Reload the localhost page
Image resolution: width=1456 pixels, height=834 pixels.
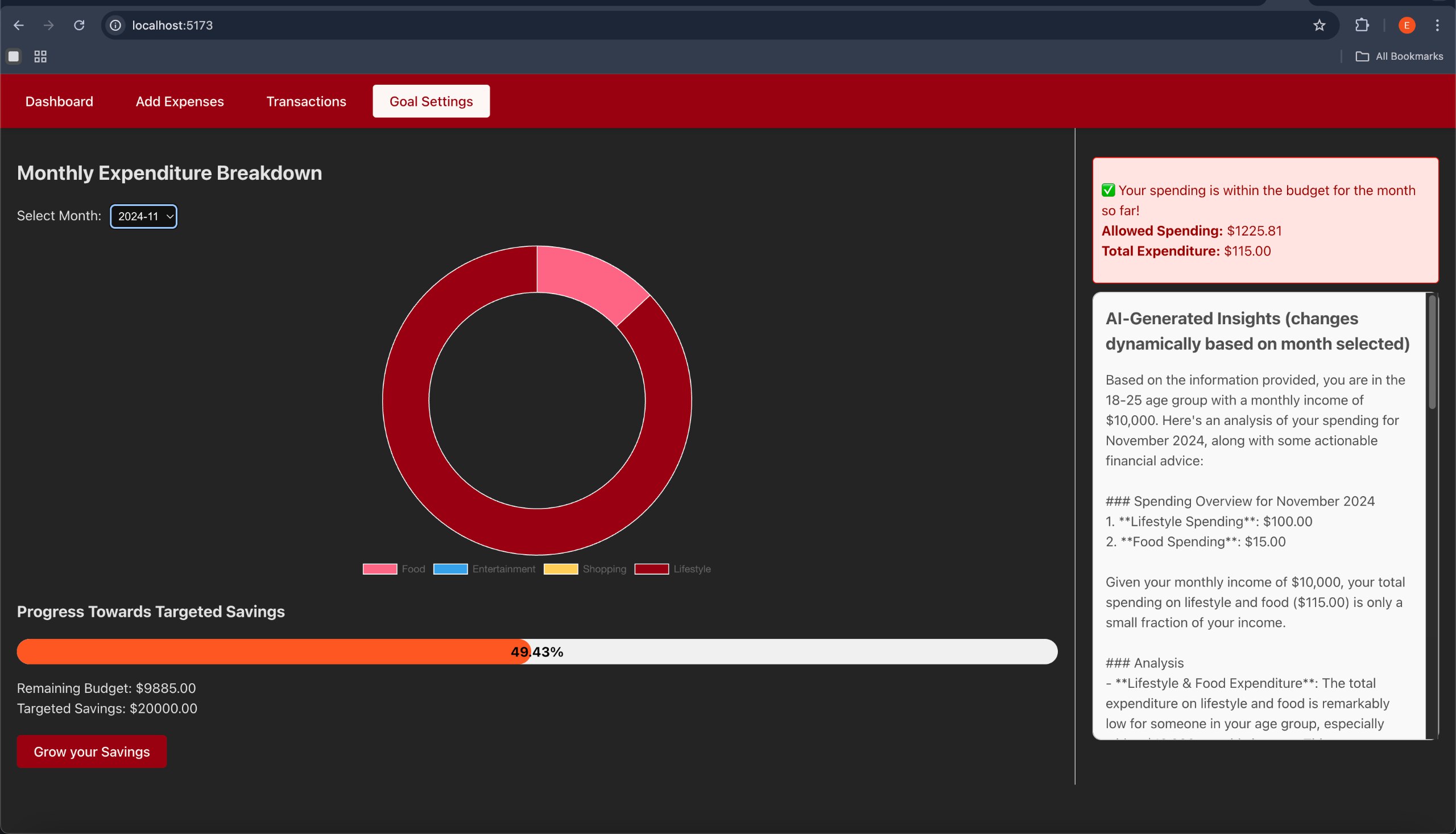(x=80, y=25)
